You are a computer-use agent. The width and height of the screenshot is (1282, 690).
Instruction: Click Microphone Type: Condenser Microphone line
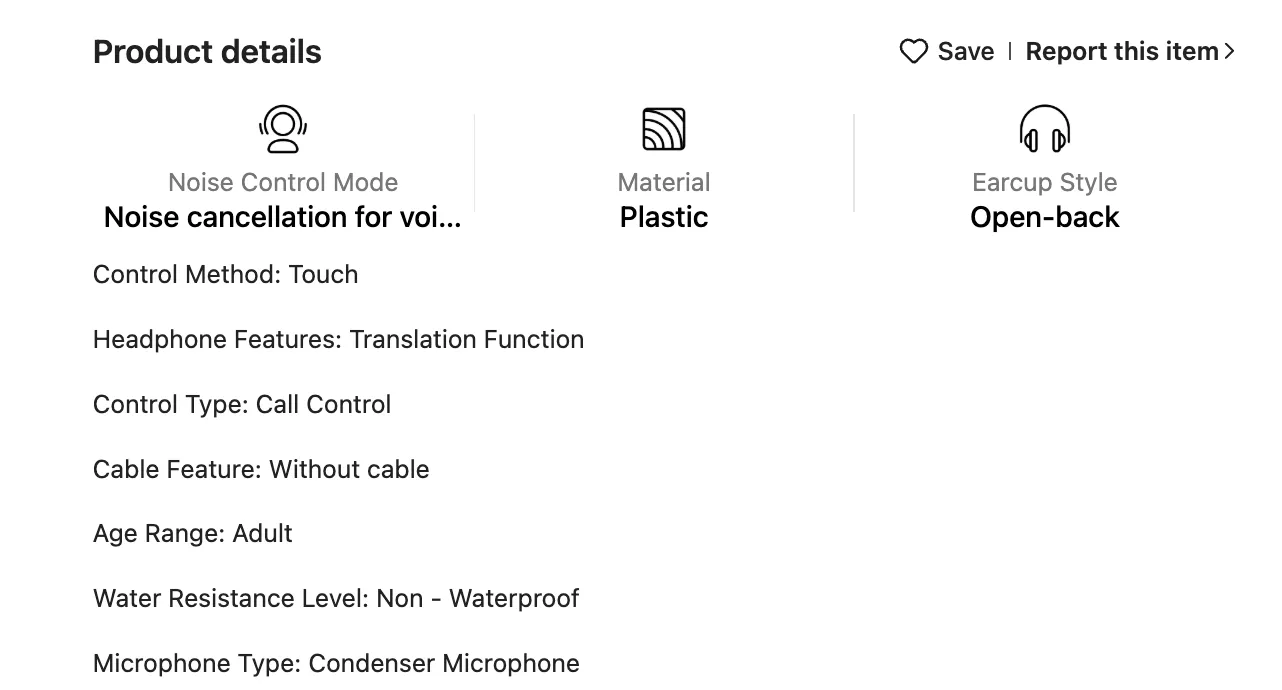336,663
